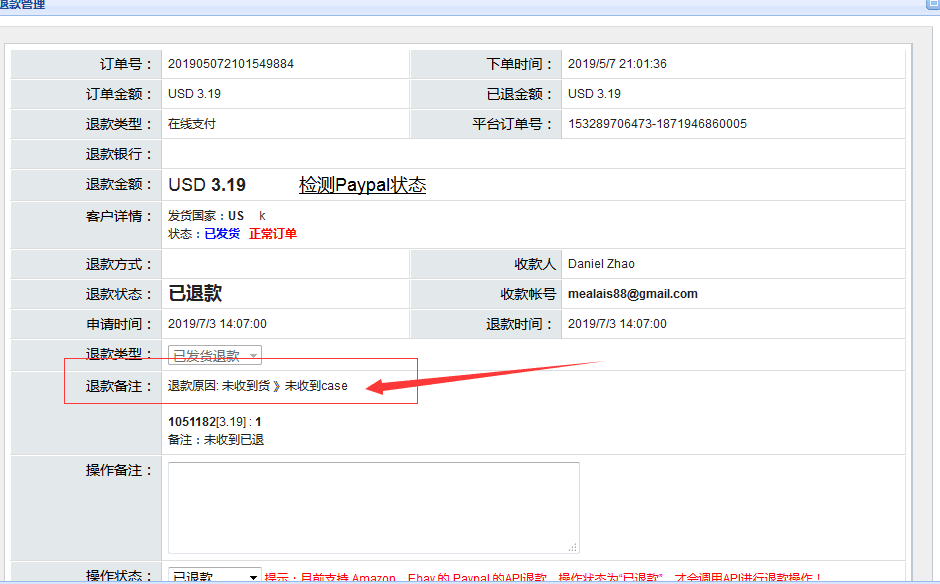Screen dimensions: 940x584
Task: Click the item line 1051182[3.19] : 1
Action: click(215, 422)
